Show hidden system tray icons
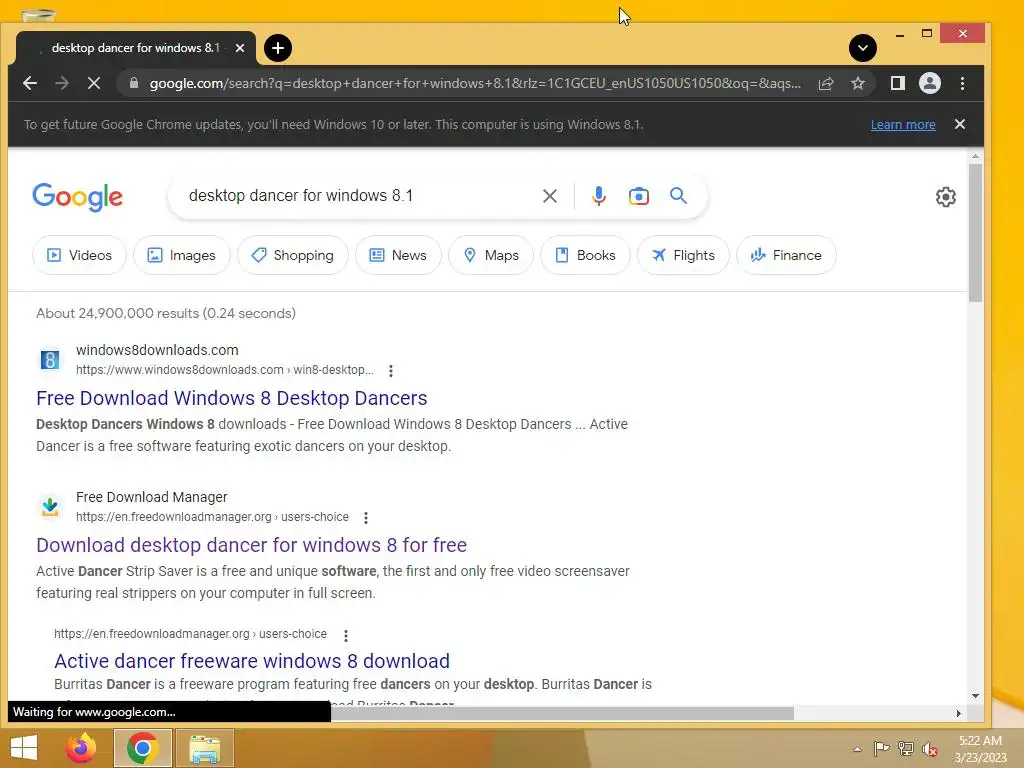 pos(857,749)
